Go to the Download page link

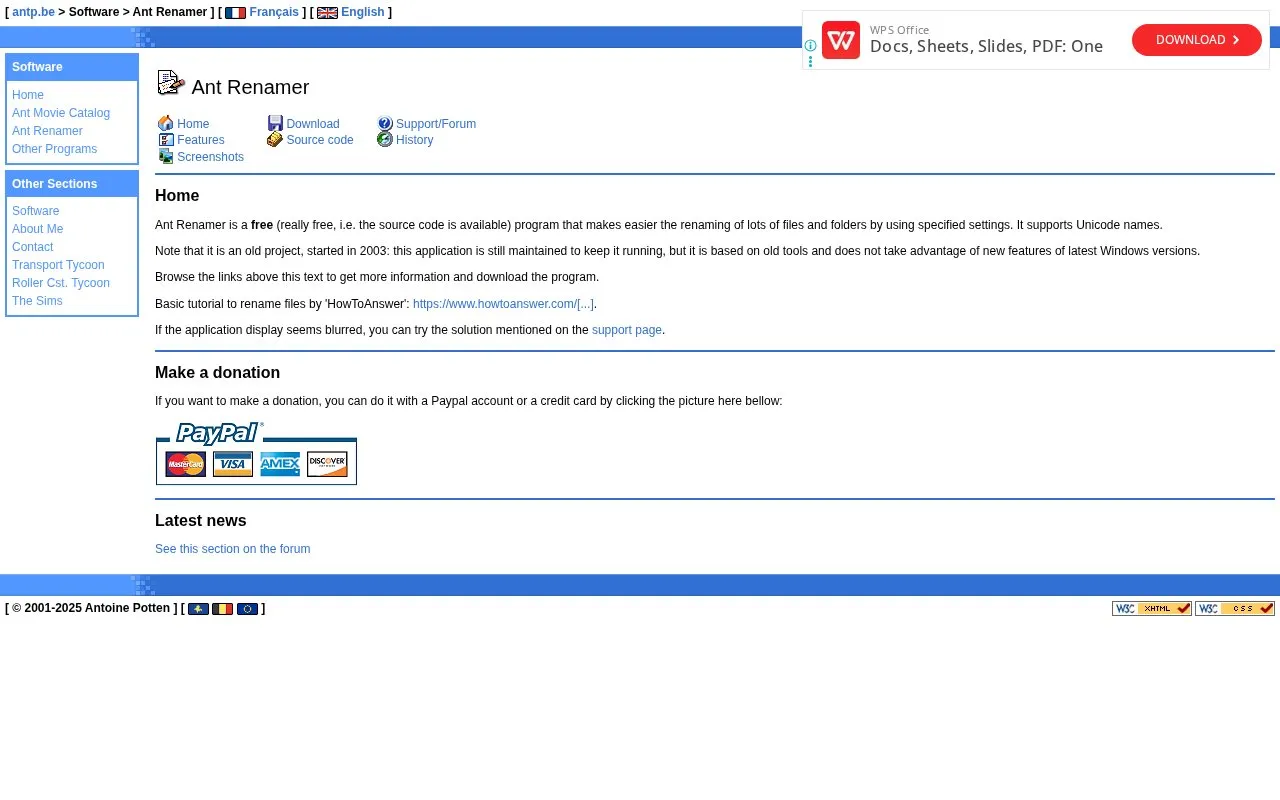pos(313,124)
